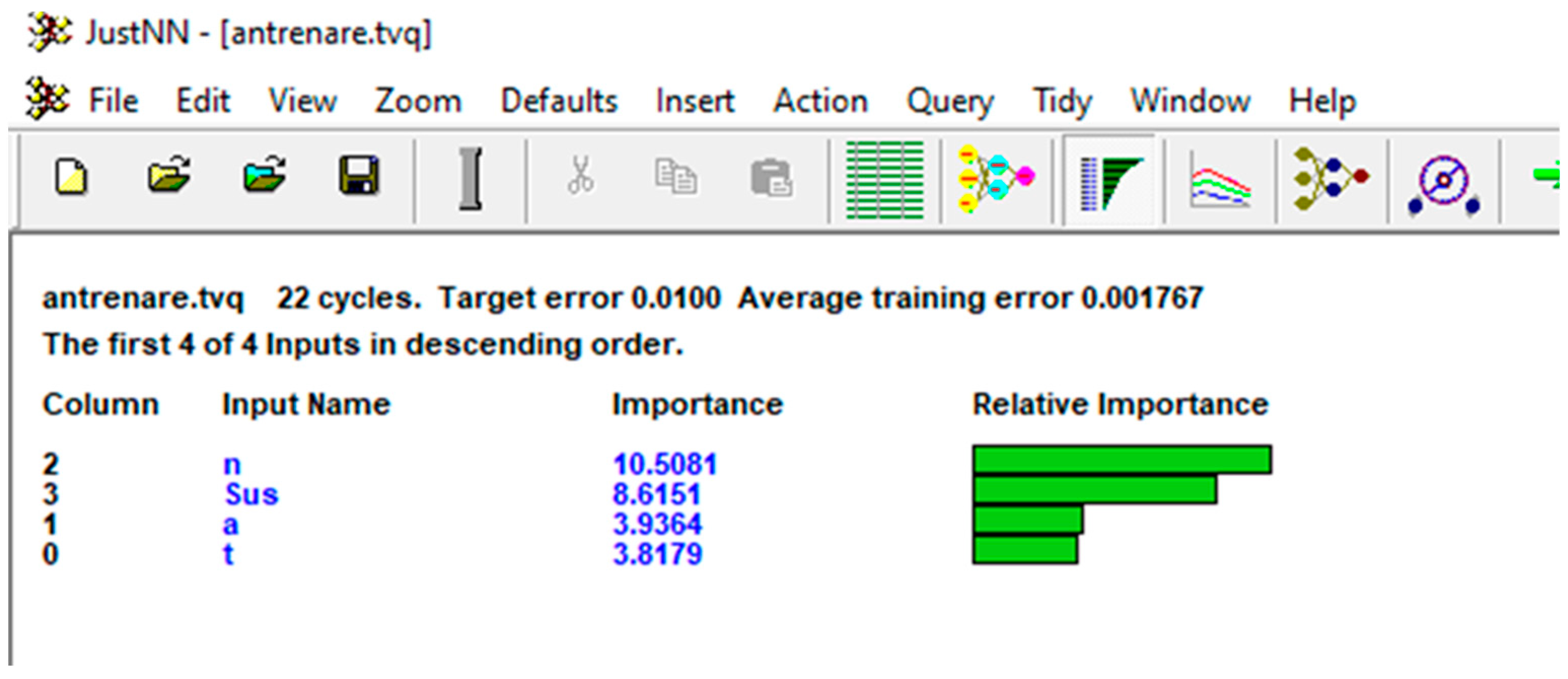This screenshot has height=679, width=1568.
Task: Click the Sus input name row
Action: [x=251, y=494]
